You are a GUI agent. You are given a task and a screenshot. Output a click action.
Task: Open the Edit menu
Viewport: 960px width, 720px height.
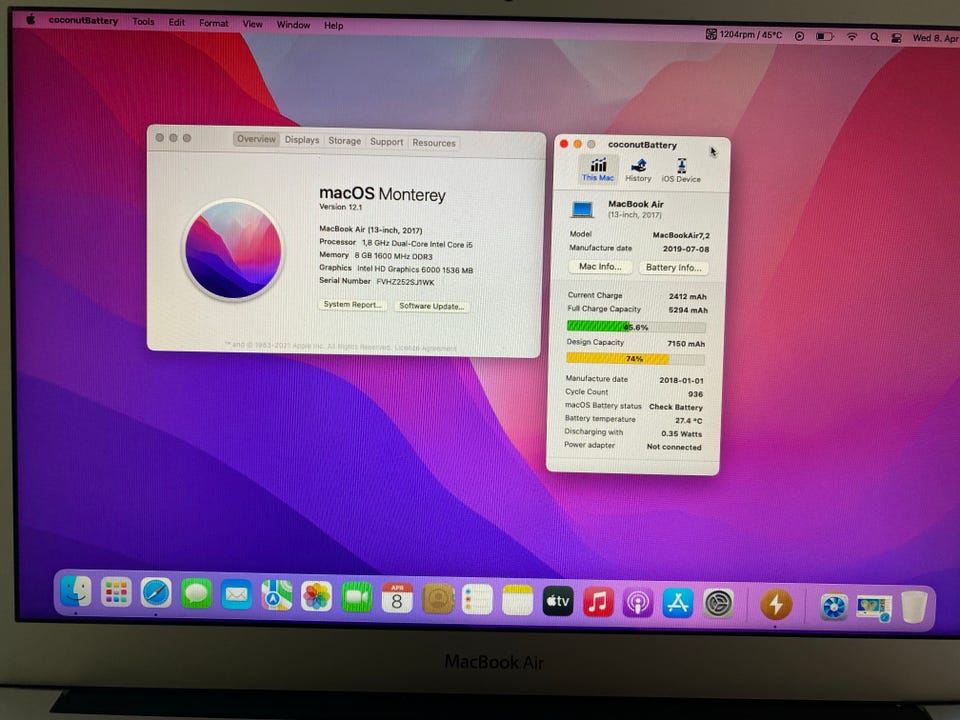177,22
